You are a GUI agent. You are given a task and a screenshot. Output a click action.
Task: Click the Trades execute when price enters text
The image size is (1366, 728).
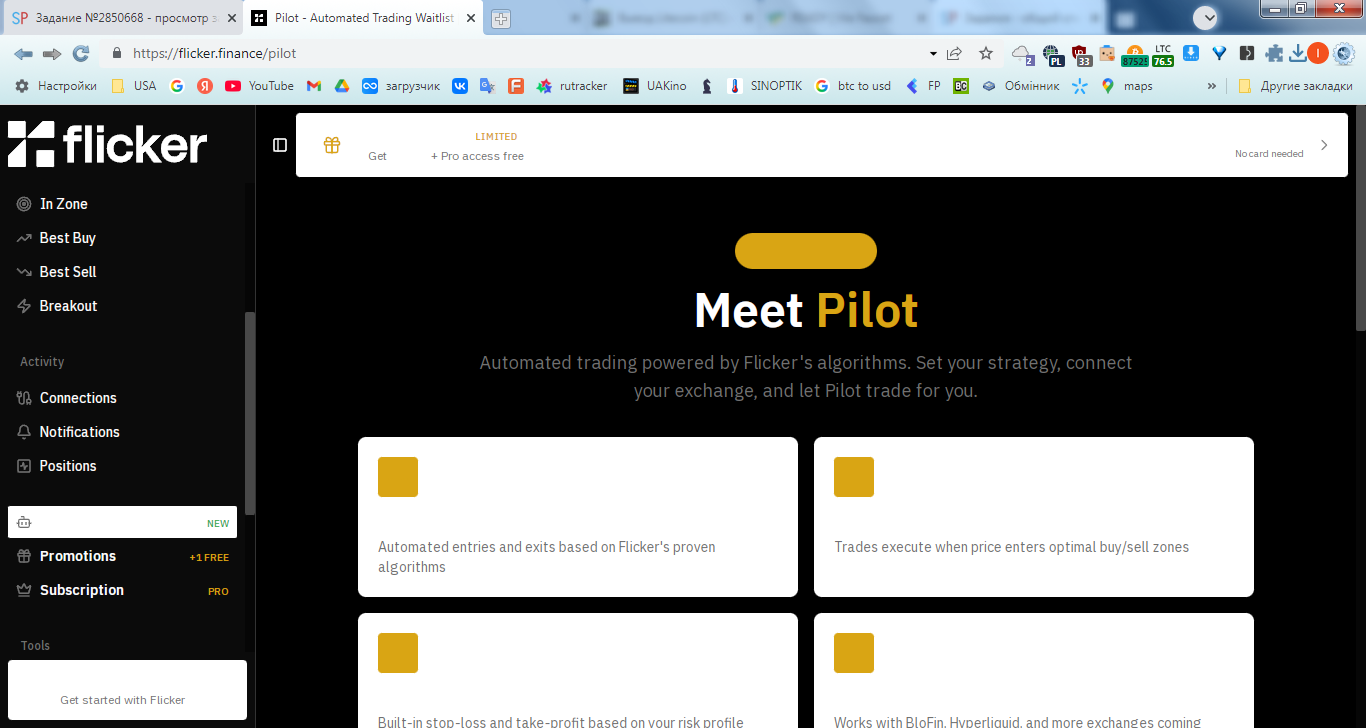pos(1012,547)
